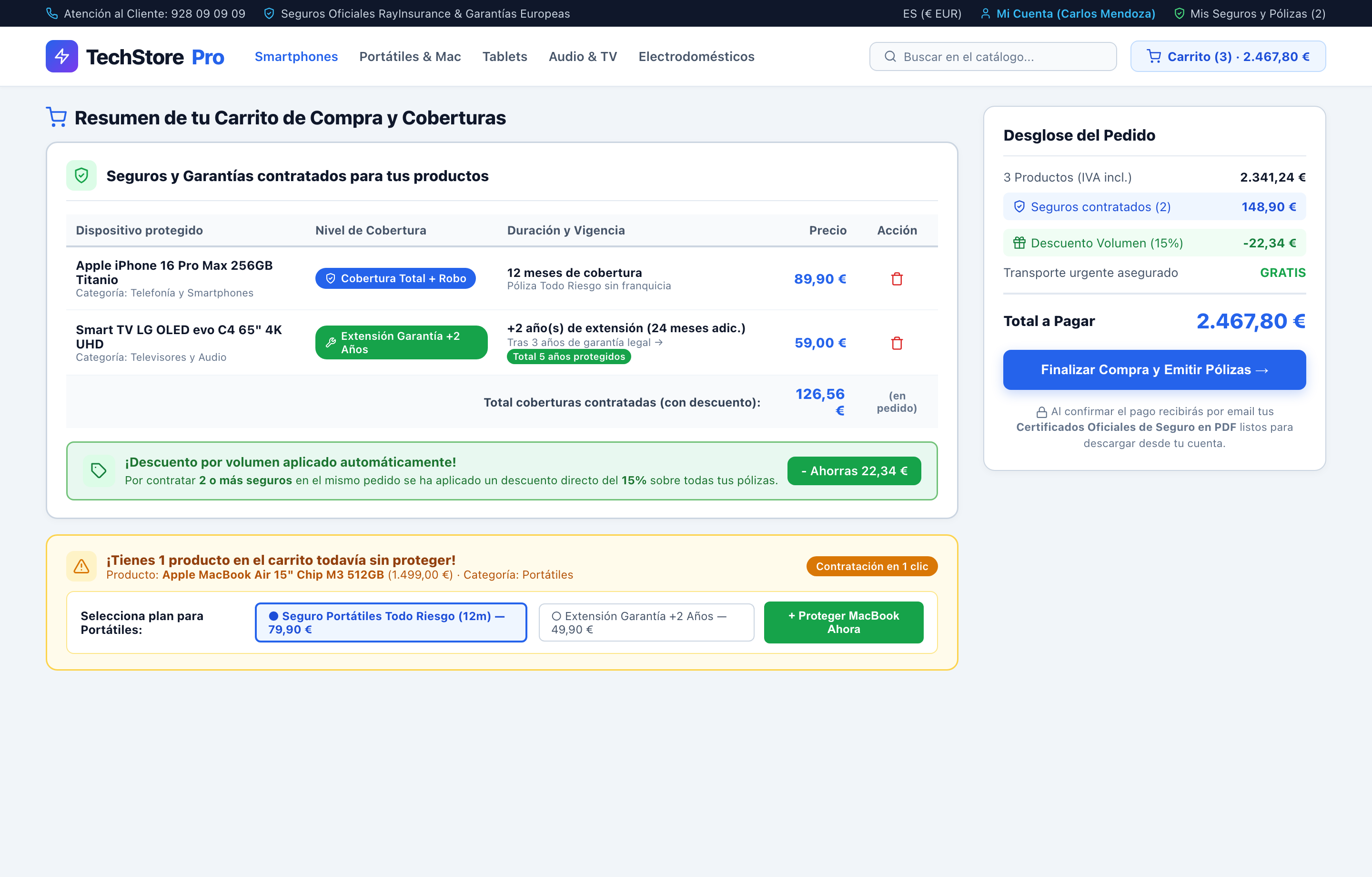The height and width of the screenshot is (877, 1372).
Task: Click the cart icon beside Resumen de tu Carrito heading
Action: point(56,117)
